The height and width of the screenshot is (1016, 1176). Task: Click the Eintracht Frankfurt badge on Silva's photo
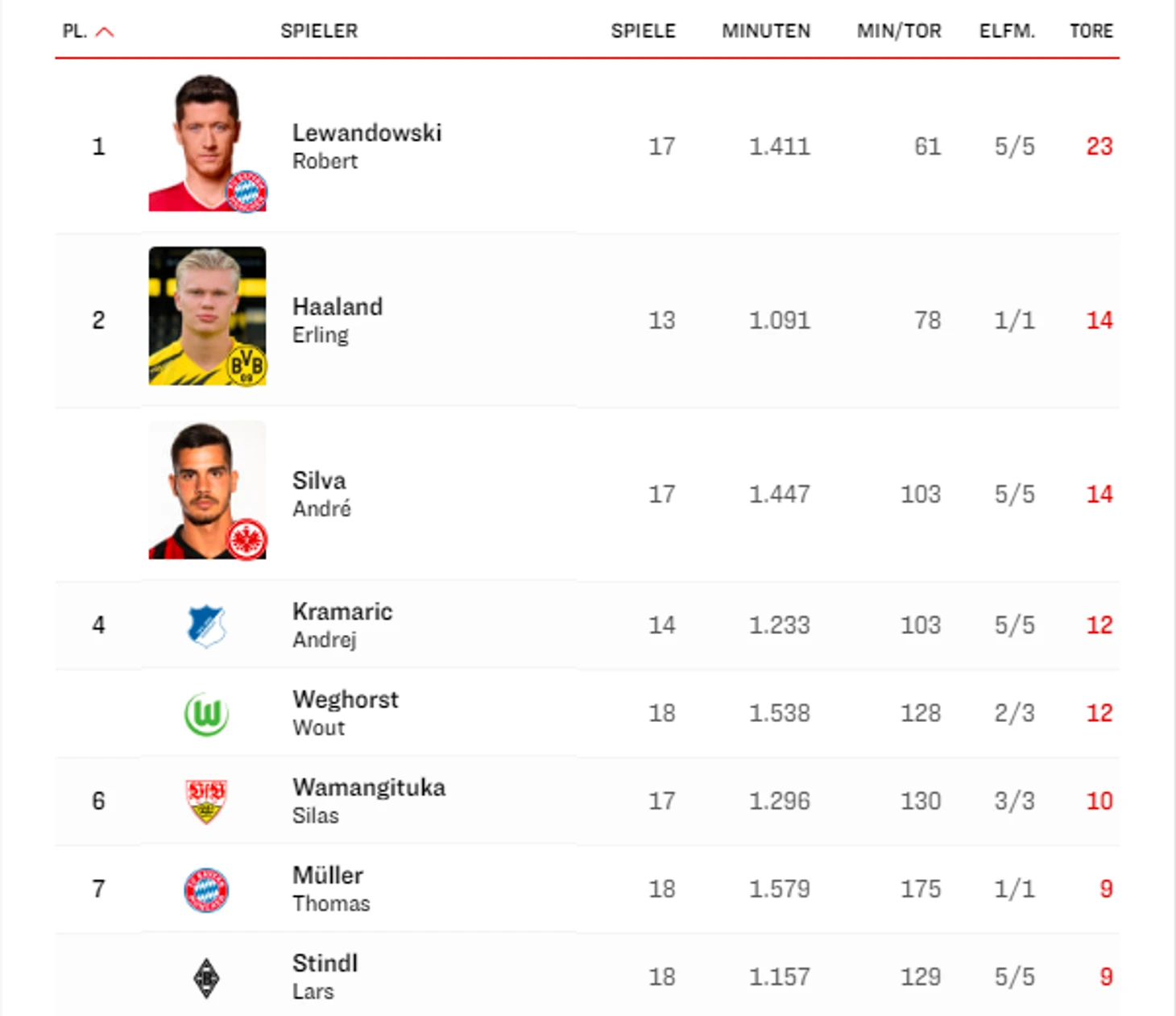pyautogui.click(x=246, y=539)
